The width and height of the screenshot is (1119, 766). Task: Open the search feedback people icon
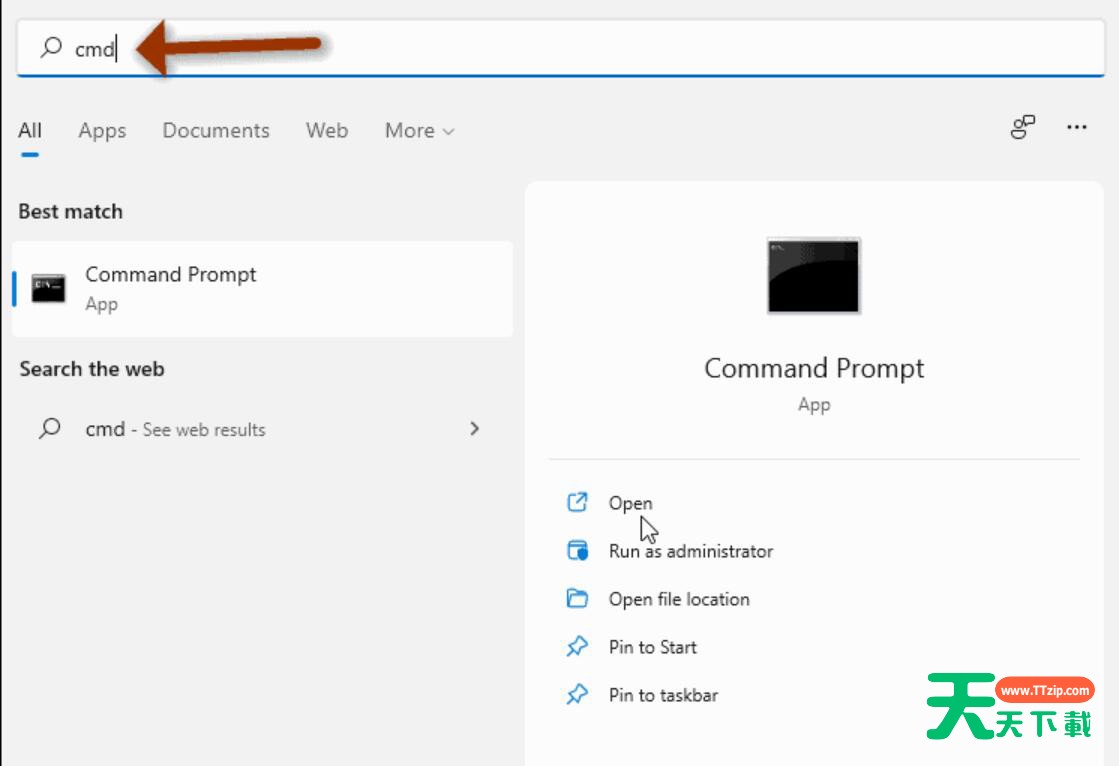[1022, 128]
